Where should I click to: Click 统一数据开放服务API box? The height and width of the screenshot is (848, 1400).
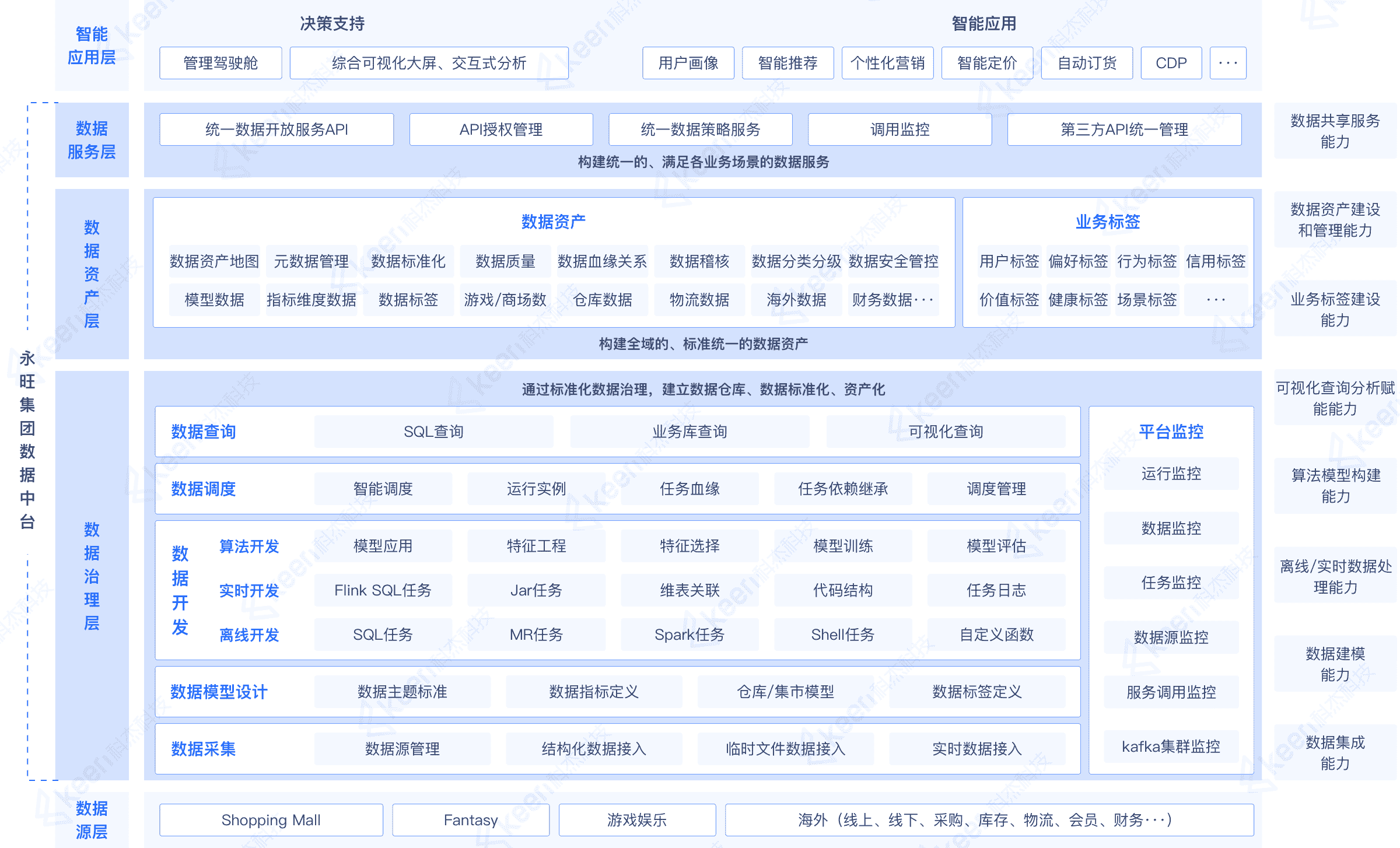point(276,129)
